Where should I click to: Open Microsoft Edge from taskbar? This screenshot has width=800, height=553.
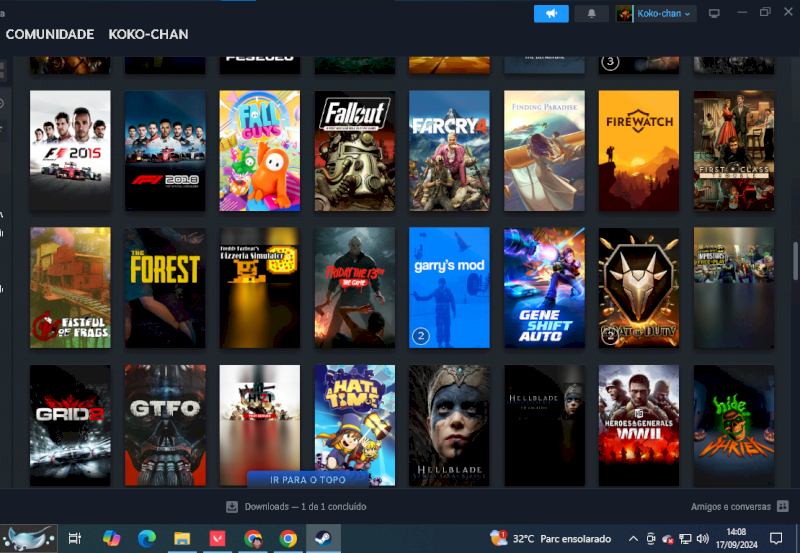(x=147, y=538)
